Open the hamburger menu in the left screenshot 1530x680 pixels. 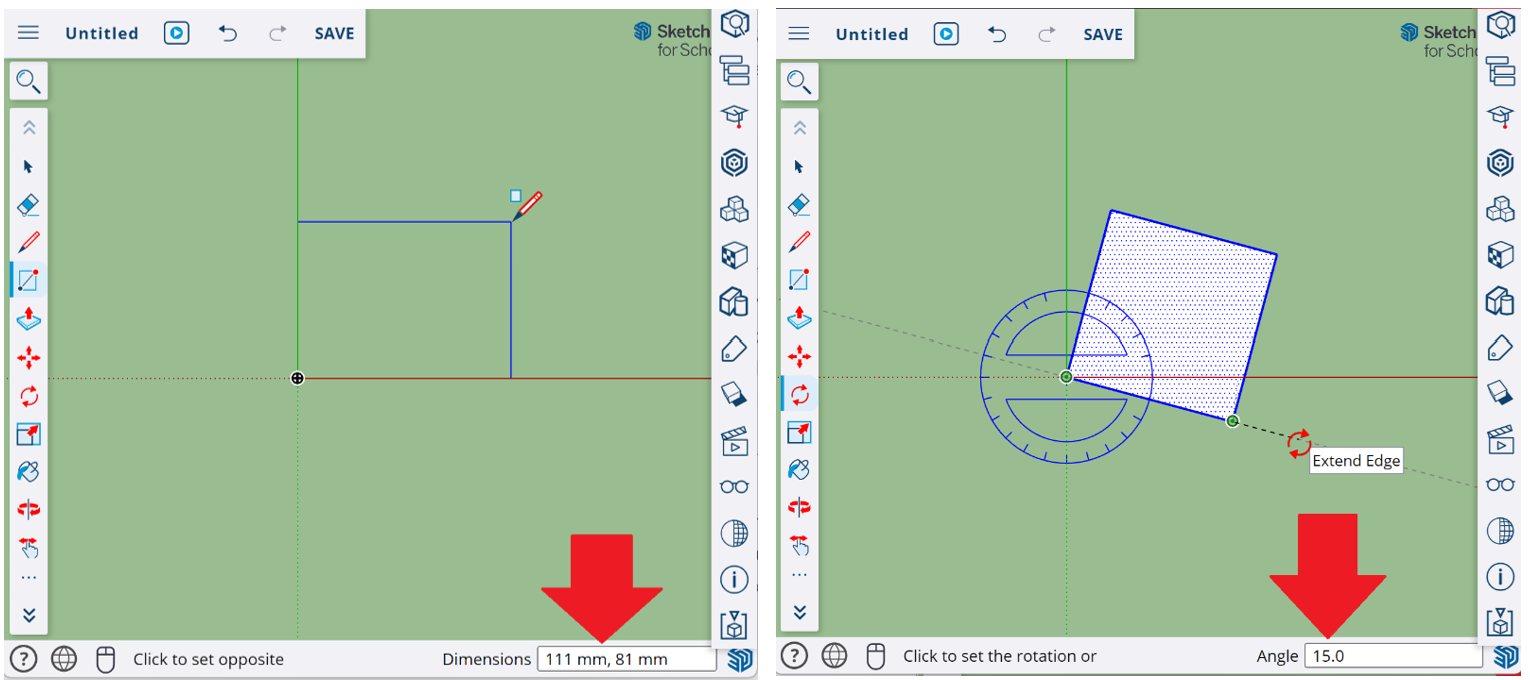[x=28, y=33]
